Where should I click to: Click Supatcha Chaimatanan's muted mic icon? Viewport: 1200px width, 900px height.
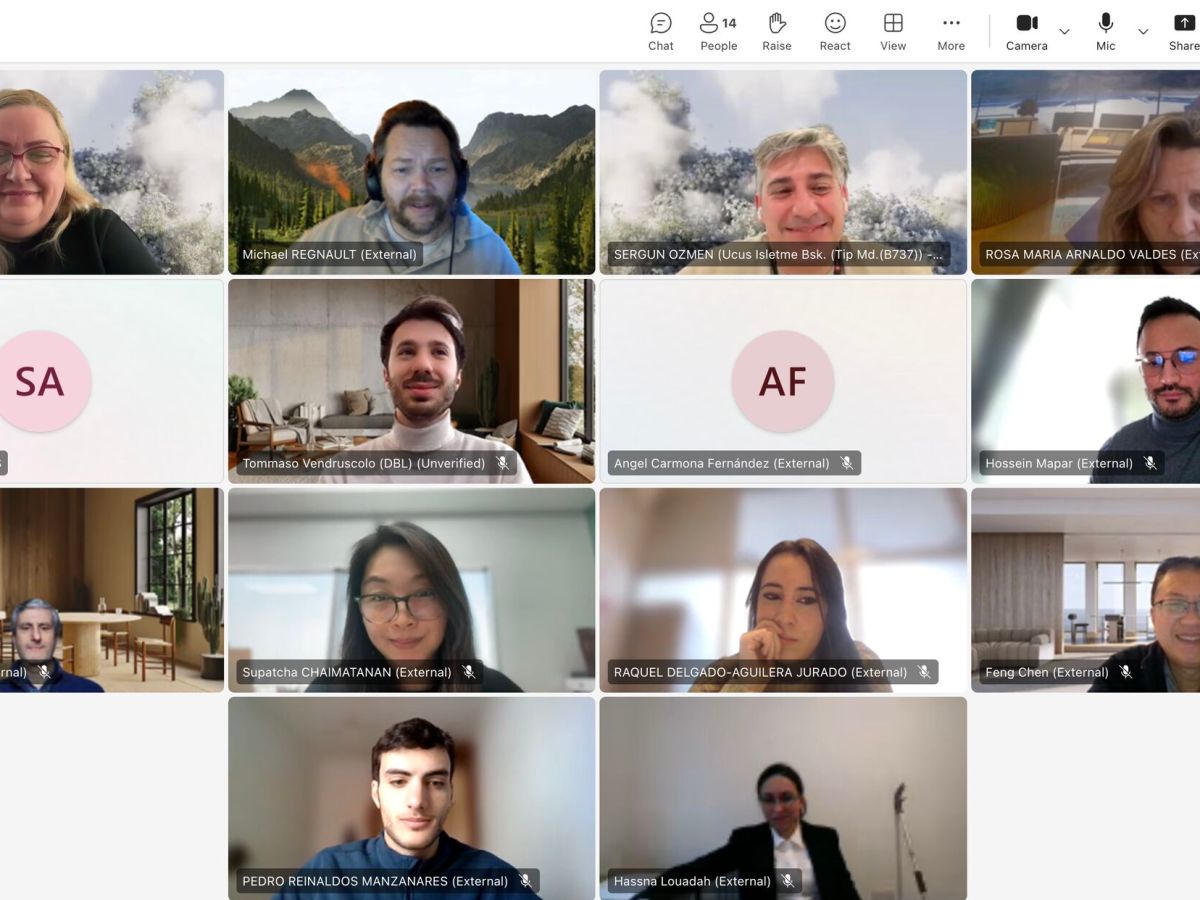[x=469, y=672]
